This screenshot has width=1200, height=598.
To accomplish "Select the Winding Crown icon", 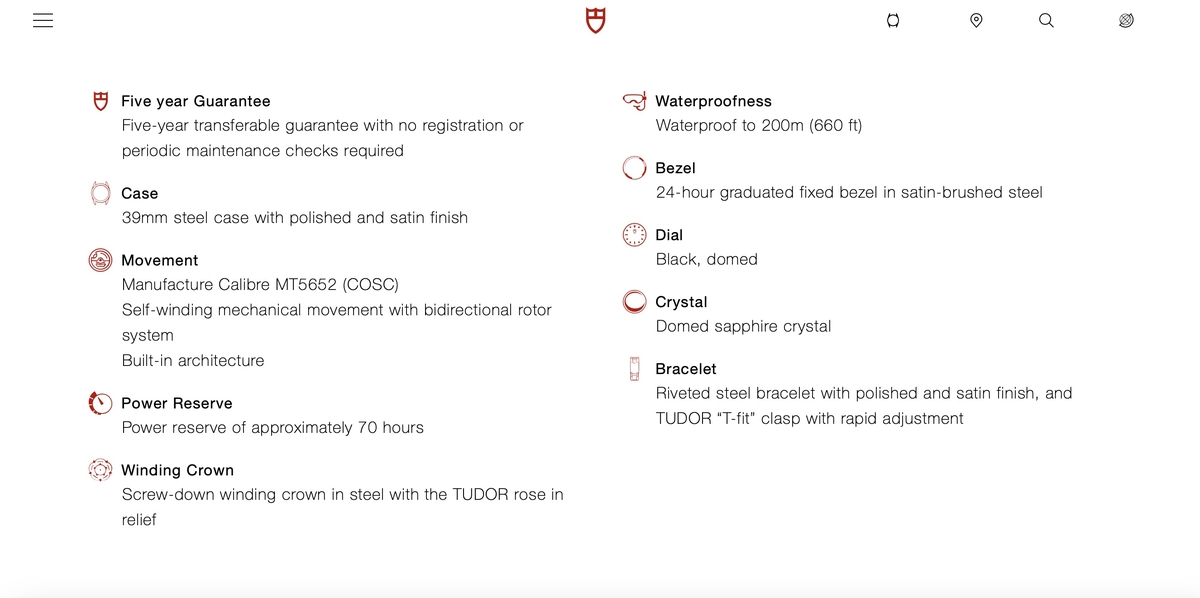I will click(x=100, y=470).
